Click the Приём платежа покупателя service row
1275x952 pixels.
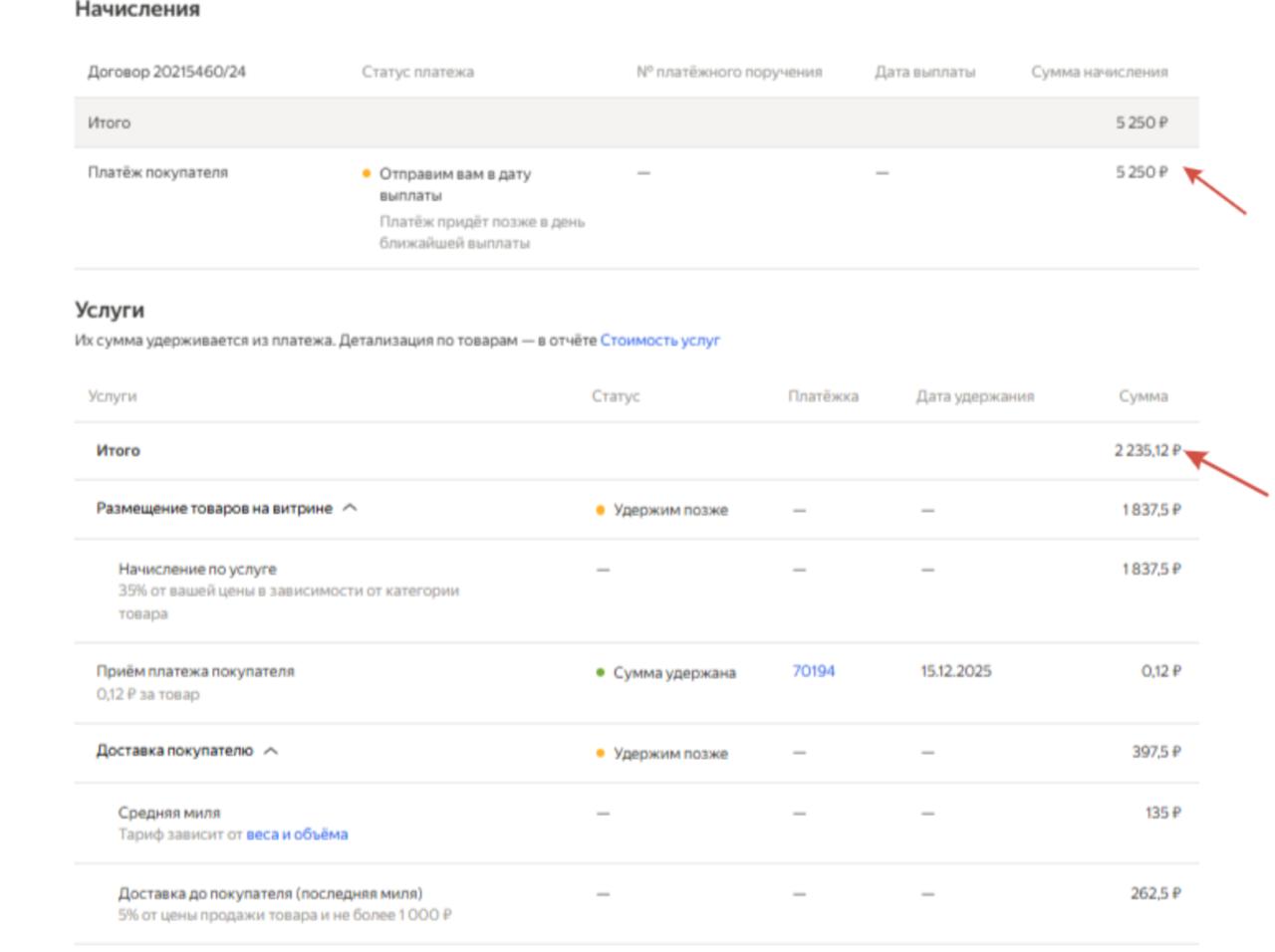point(195,671)
